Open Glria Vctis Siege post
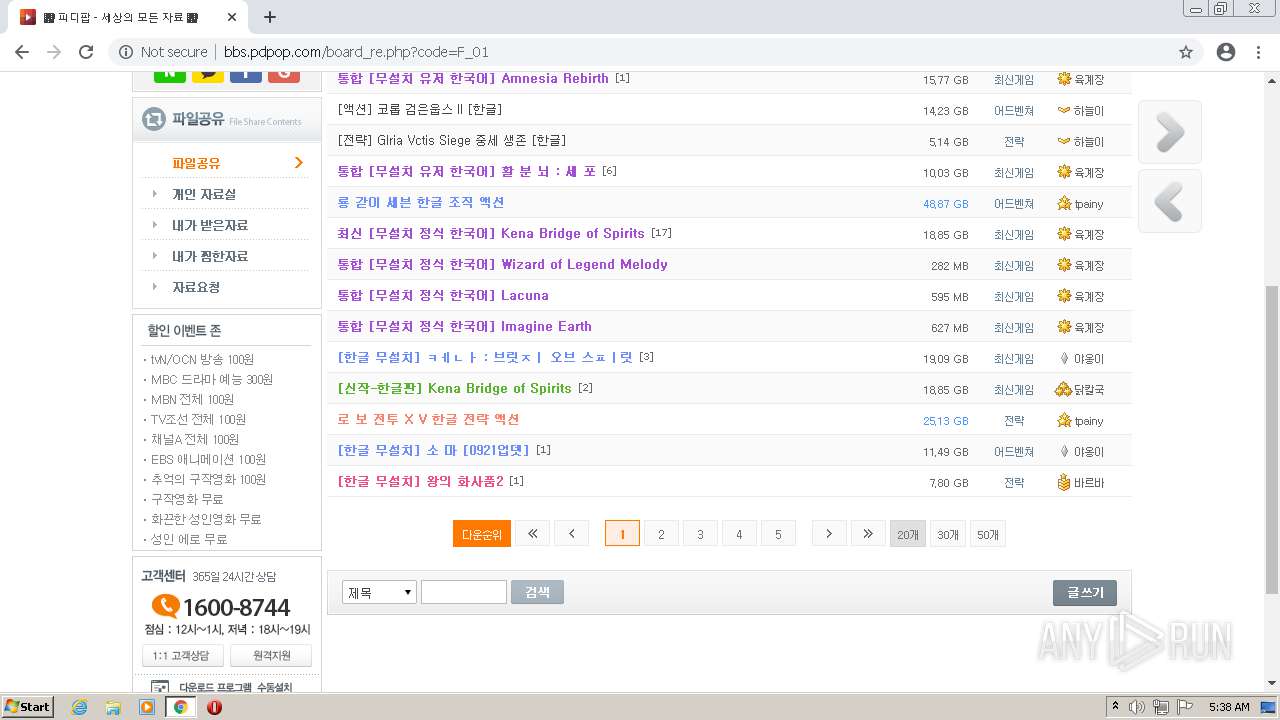 [452, 140]
